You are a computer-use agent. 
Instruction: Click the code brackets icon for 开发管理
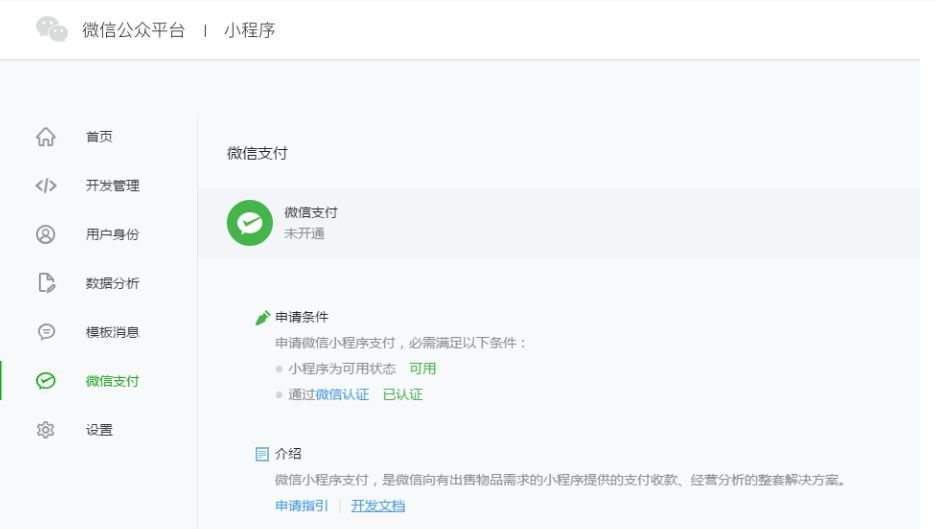[x=46, y=186]
